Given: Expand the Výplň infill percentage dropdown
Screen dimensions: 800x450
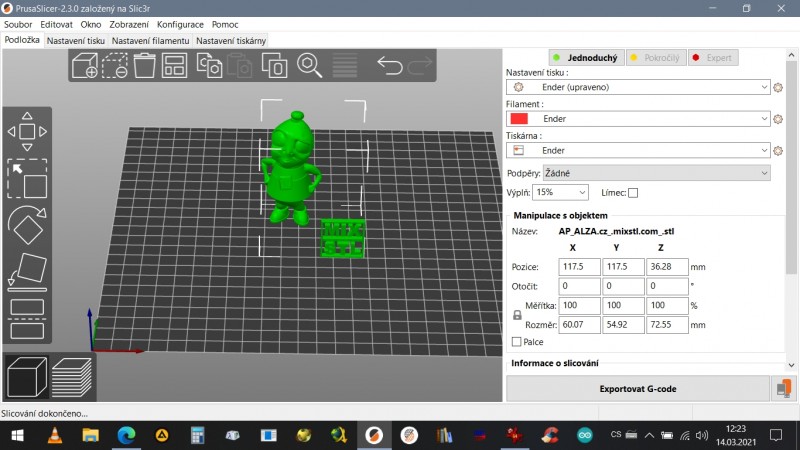Looking at the screenshot, I should point(560,192).
